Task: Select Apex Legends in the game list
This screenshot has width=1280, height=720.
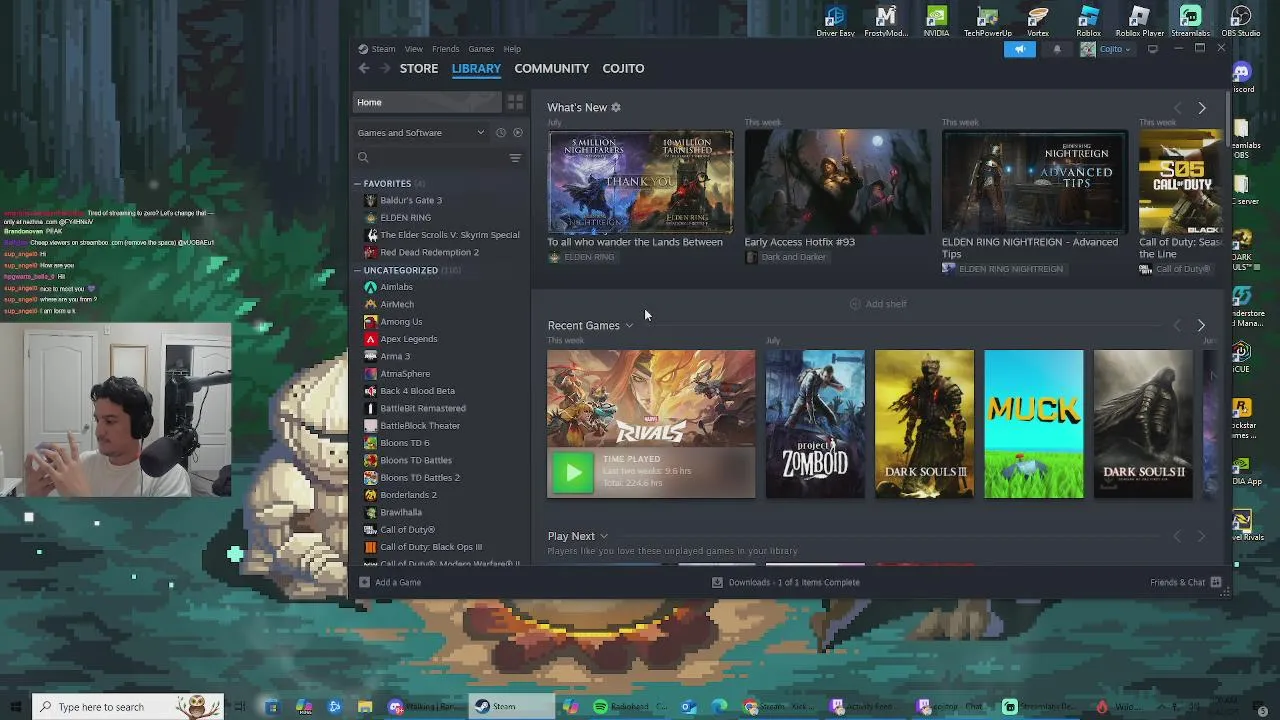Action: 408,339
